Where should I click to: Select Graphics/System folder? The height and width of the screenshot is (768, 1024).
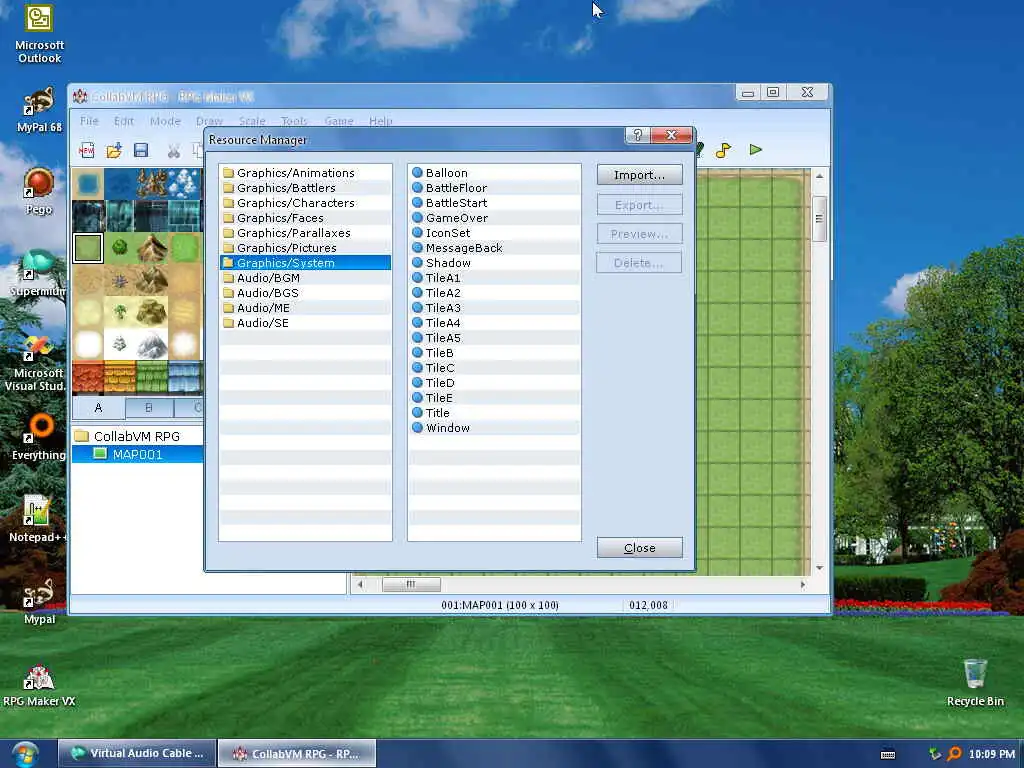pyautogui.click(x=305, y=263)
